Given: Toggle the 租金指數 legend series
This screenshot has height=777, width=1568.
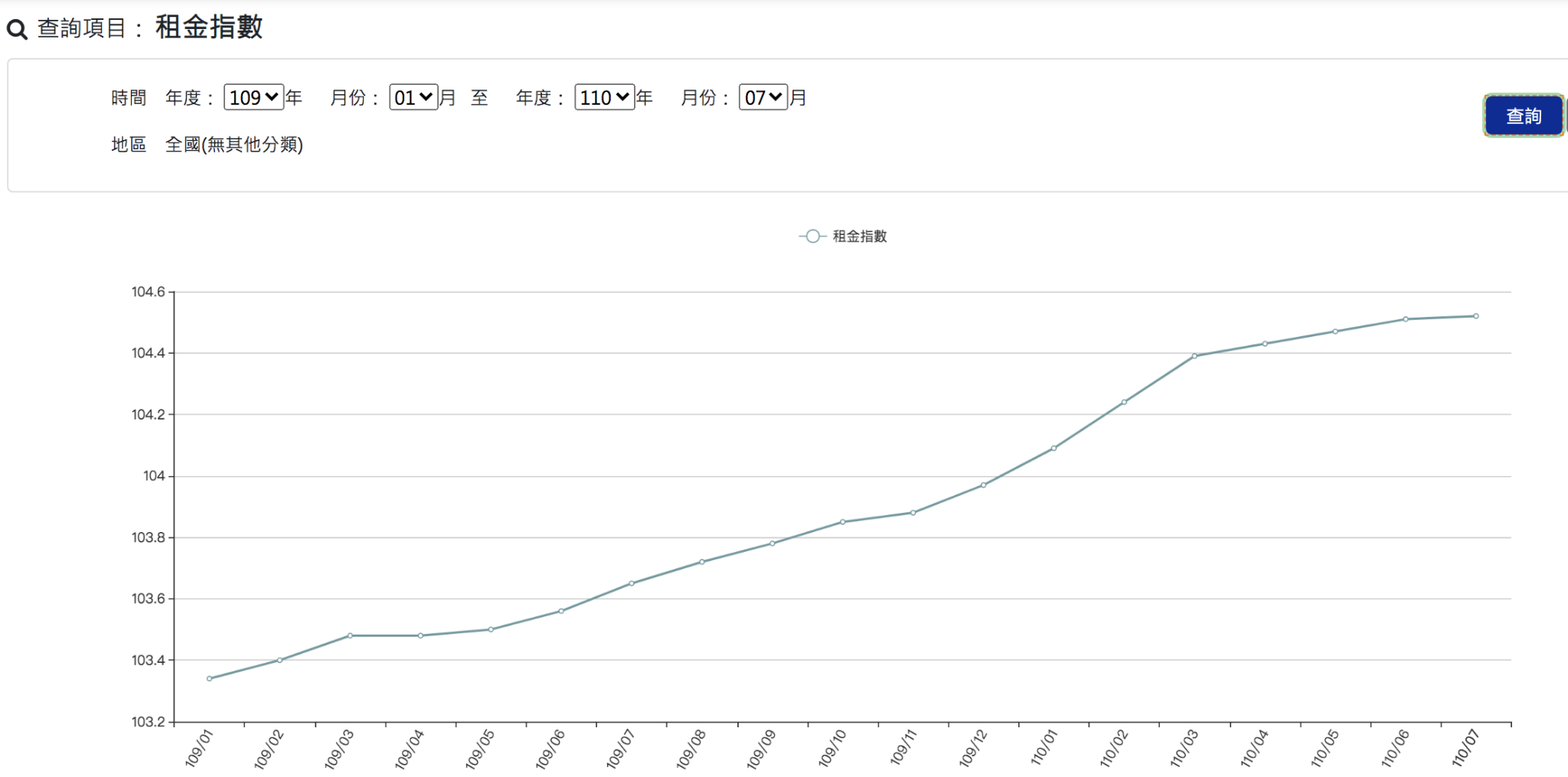Looking at the screenshot, I should [843, 236].
